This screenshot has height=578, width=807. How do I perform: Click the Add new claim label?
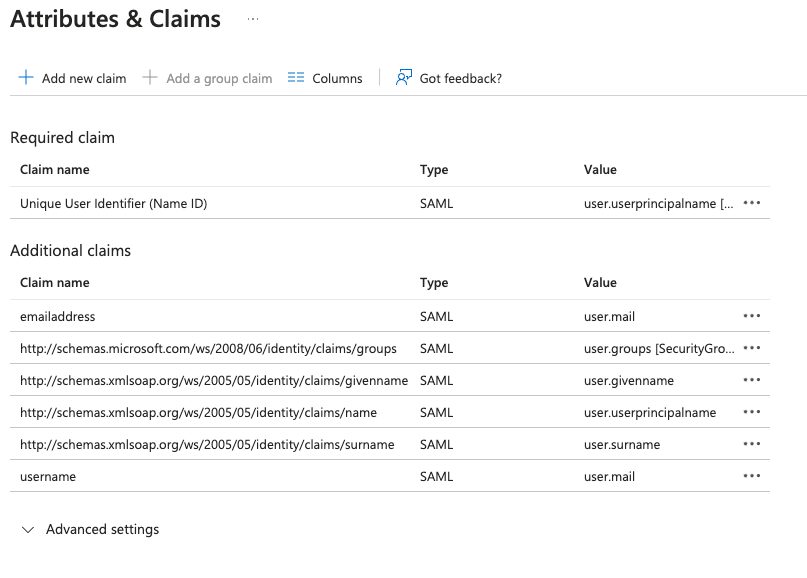click(84, 78)
